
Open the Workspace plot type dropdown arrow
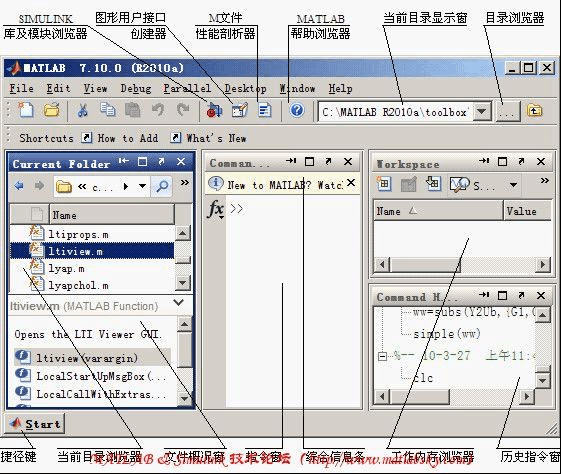(x=513, y=185)
